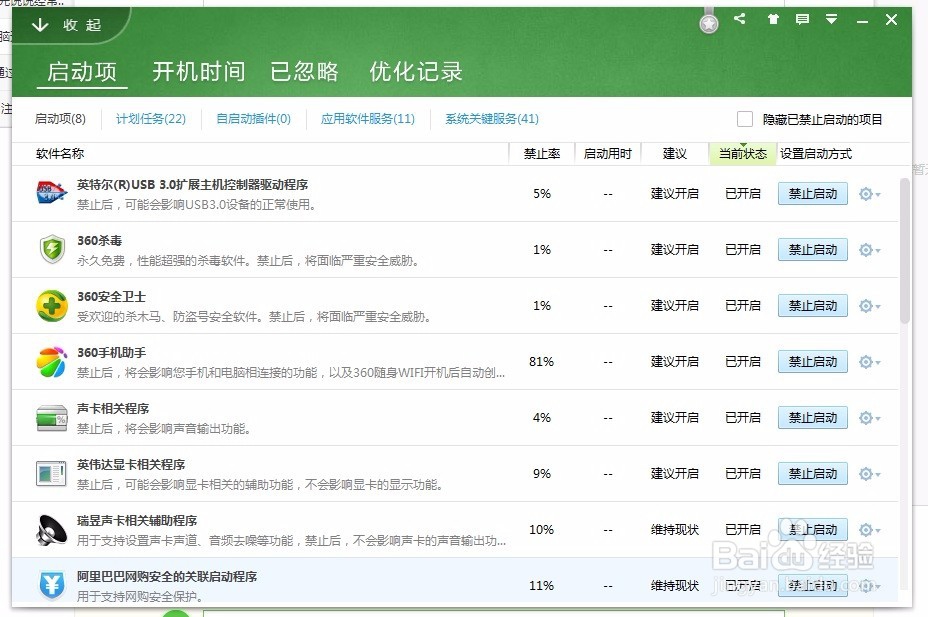Select the 360手机助手 entry name
This screenshot has width=928, height=617.
(x=111, y=353)
